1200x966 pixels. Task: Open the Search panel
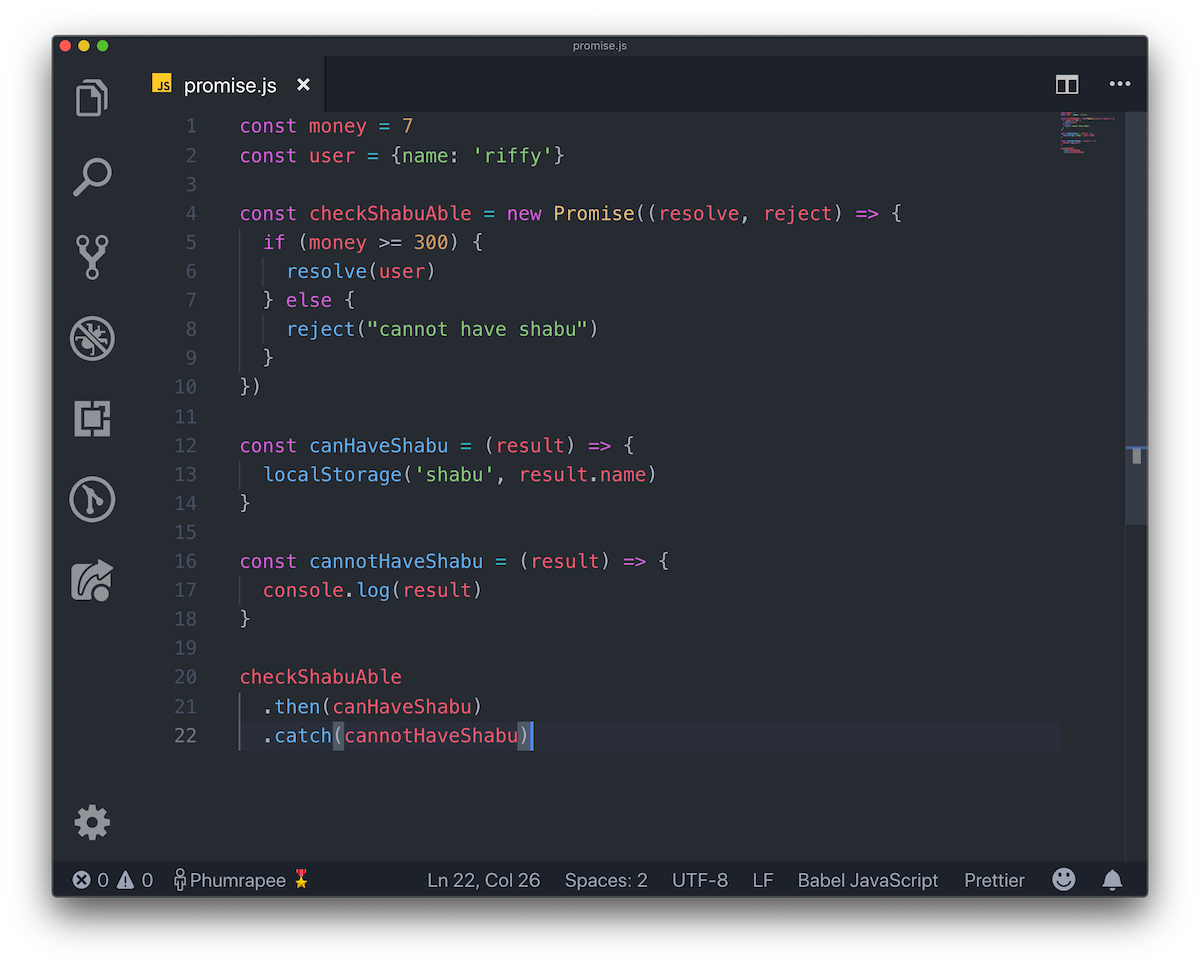[x=92, y=177]
